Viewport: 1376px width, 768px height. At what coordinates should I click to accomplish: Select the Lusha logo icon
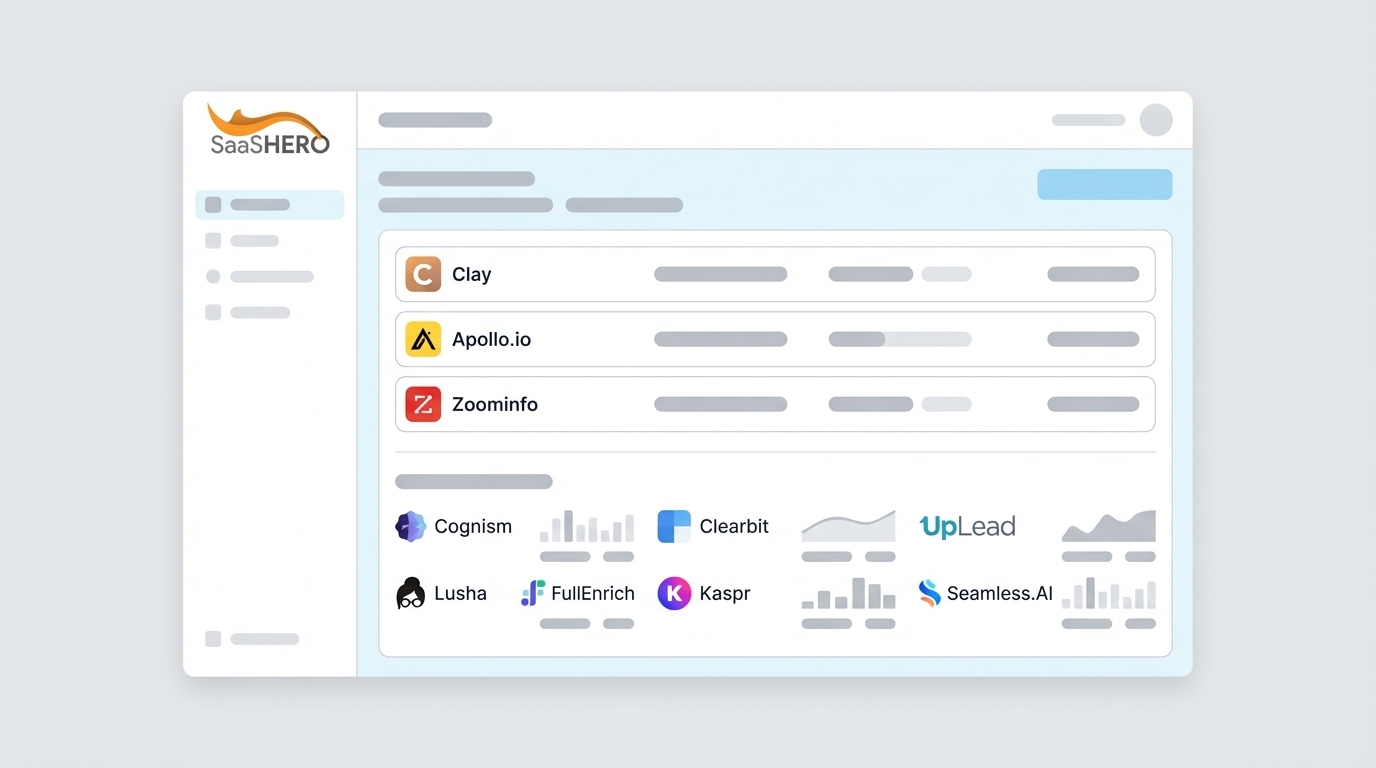409,593
